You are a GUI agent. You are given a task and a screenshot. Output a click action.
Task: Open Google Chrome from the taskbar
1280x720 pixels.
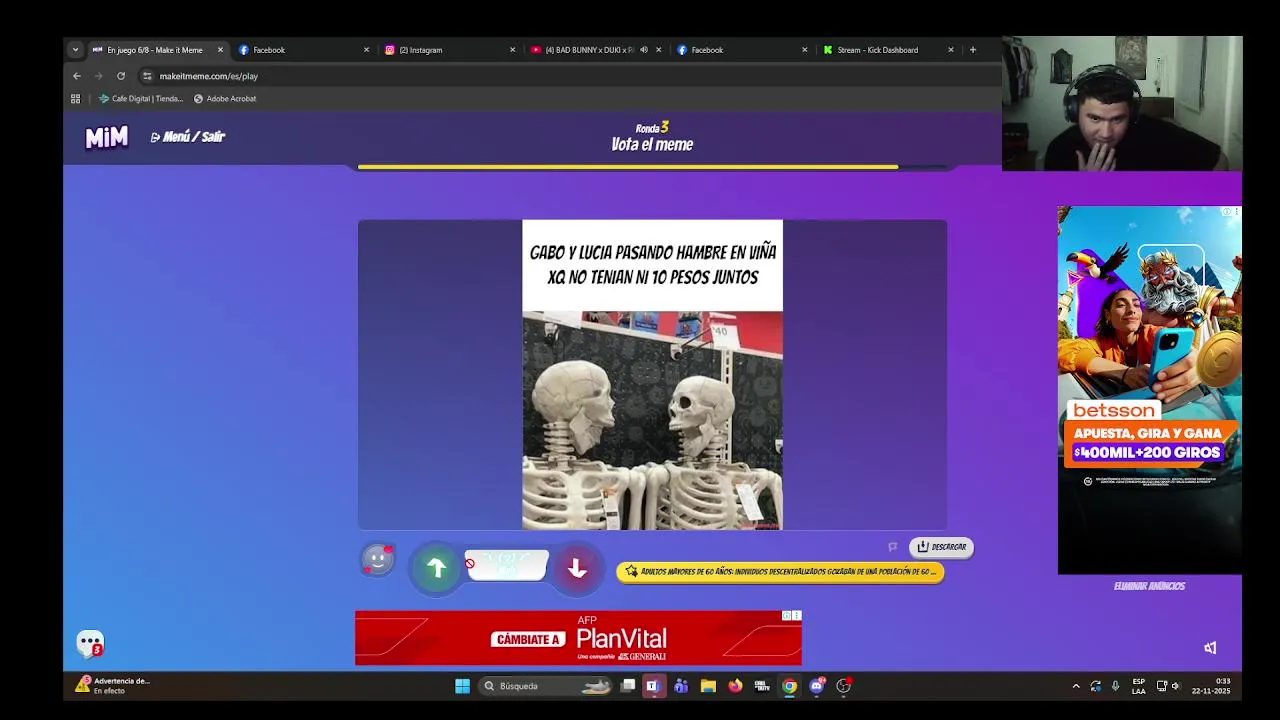(789, 686)
